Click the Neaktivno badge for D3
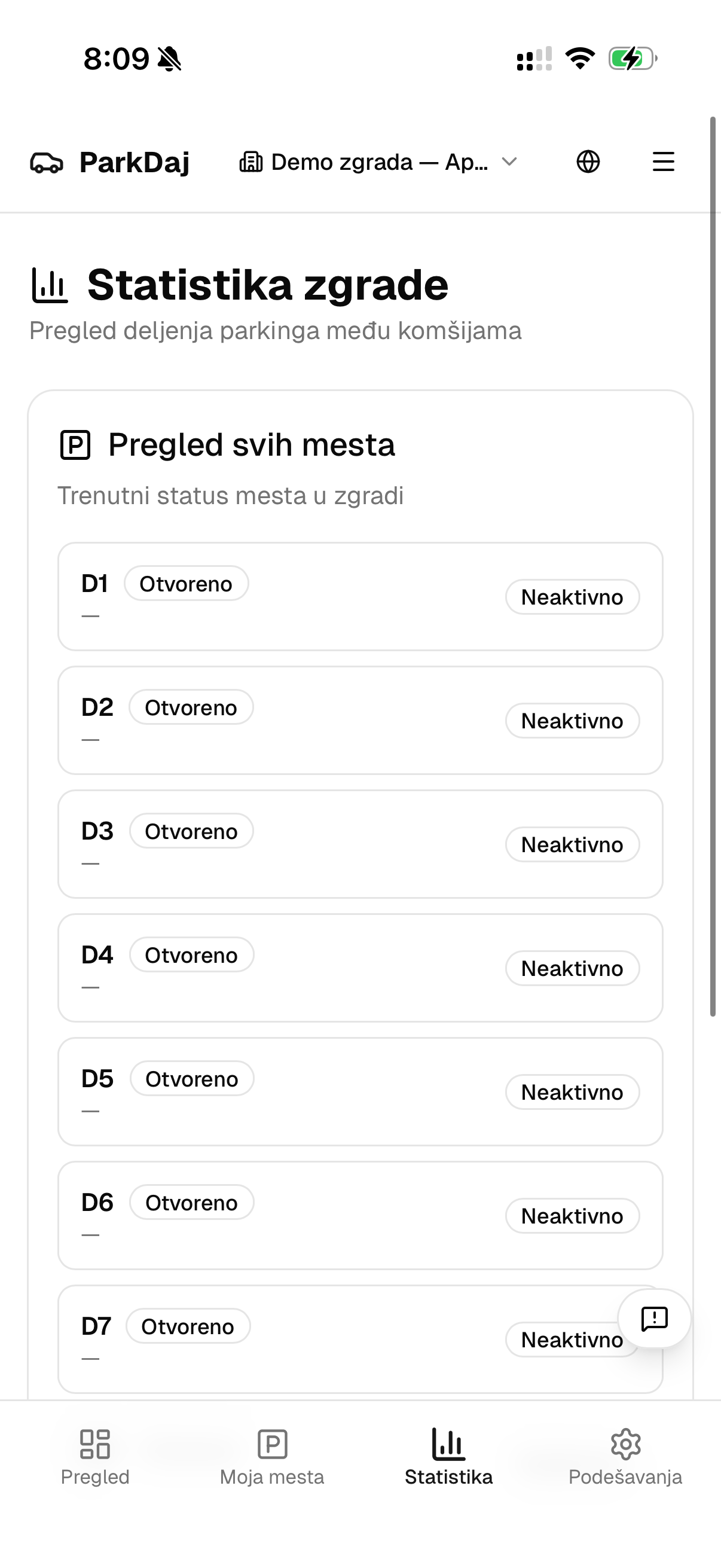Viewport: 721px width, 1568px height. point(573,844)
